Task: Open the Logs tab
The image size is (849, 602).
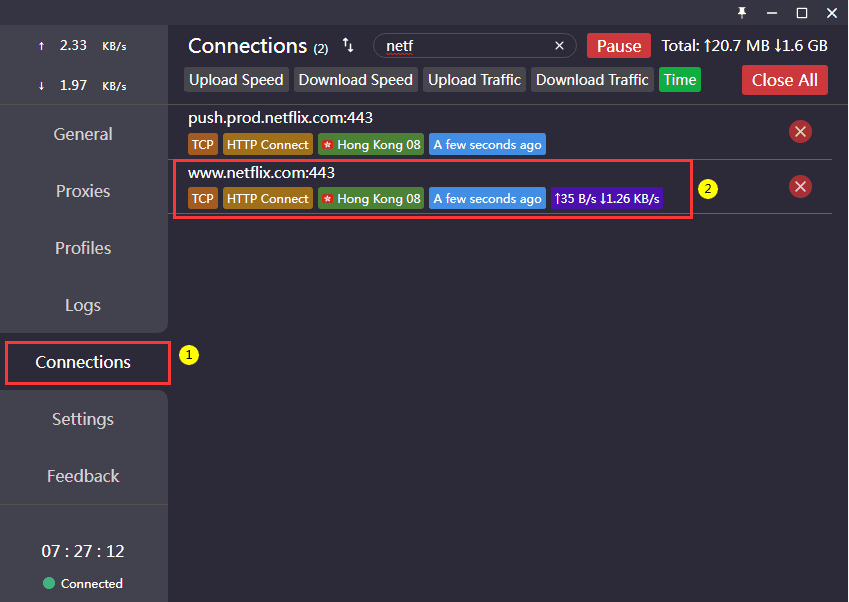Action: click(83, 305)
